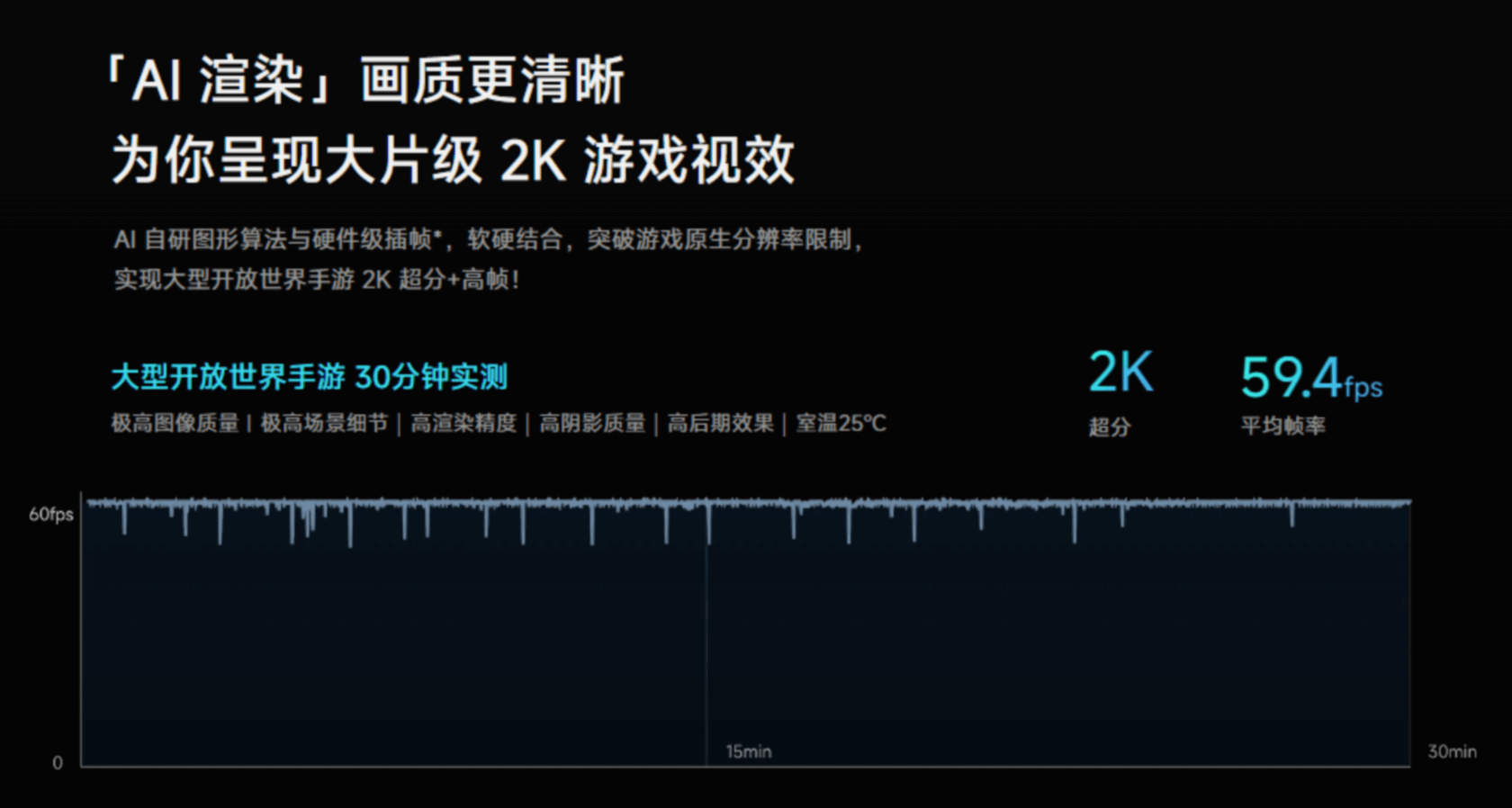Click the 0 origin axis label
This screenshot has height=808, width=1512.
point(58,763)
